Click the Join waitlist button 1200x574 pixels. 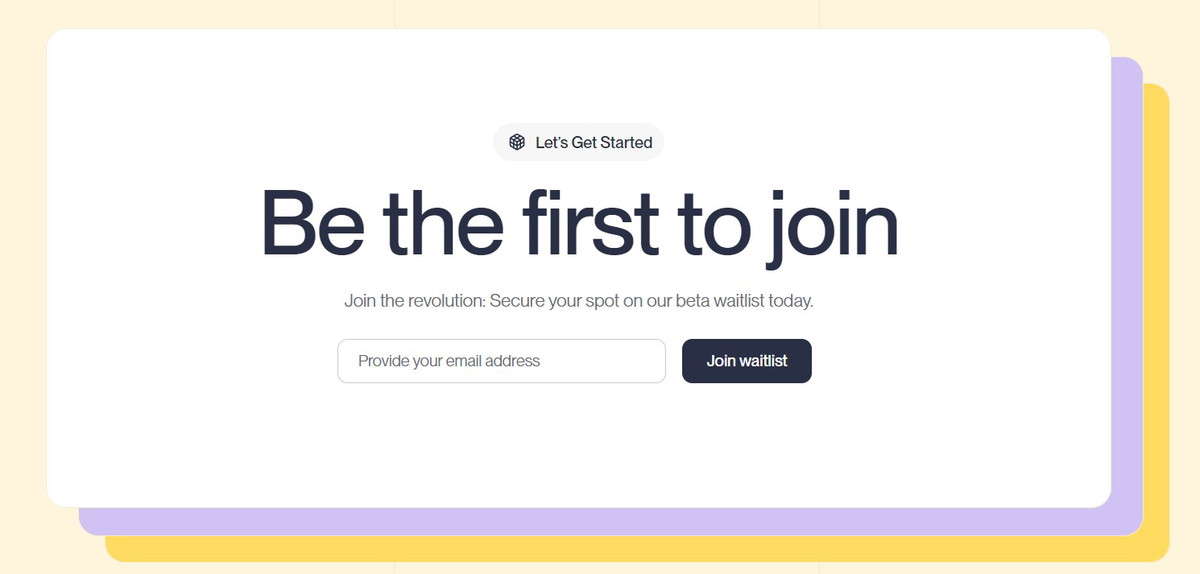(x=747, y=361)
